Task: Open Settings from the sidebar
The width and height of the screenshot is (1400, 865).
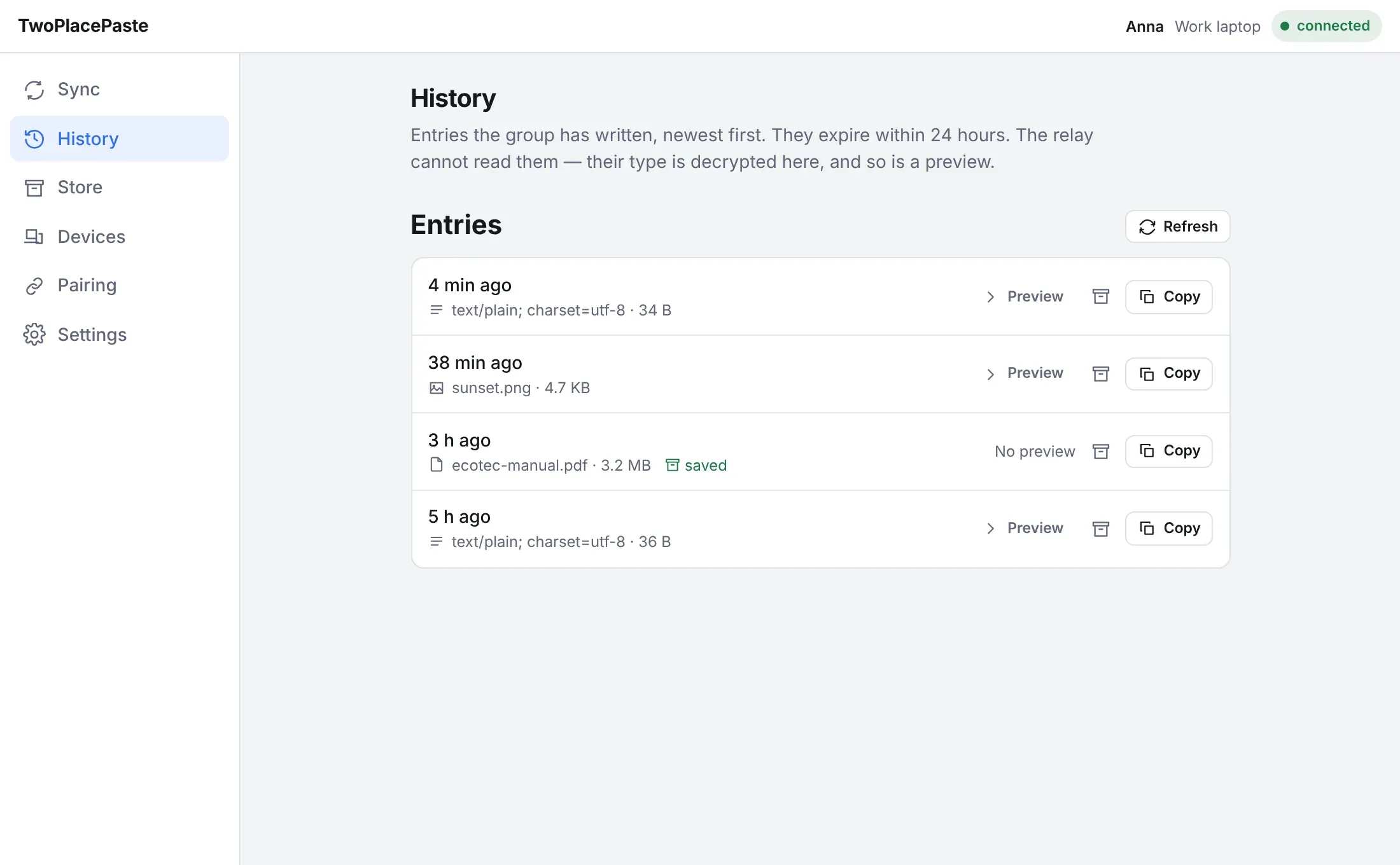Action: tap(120, 335)
